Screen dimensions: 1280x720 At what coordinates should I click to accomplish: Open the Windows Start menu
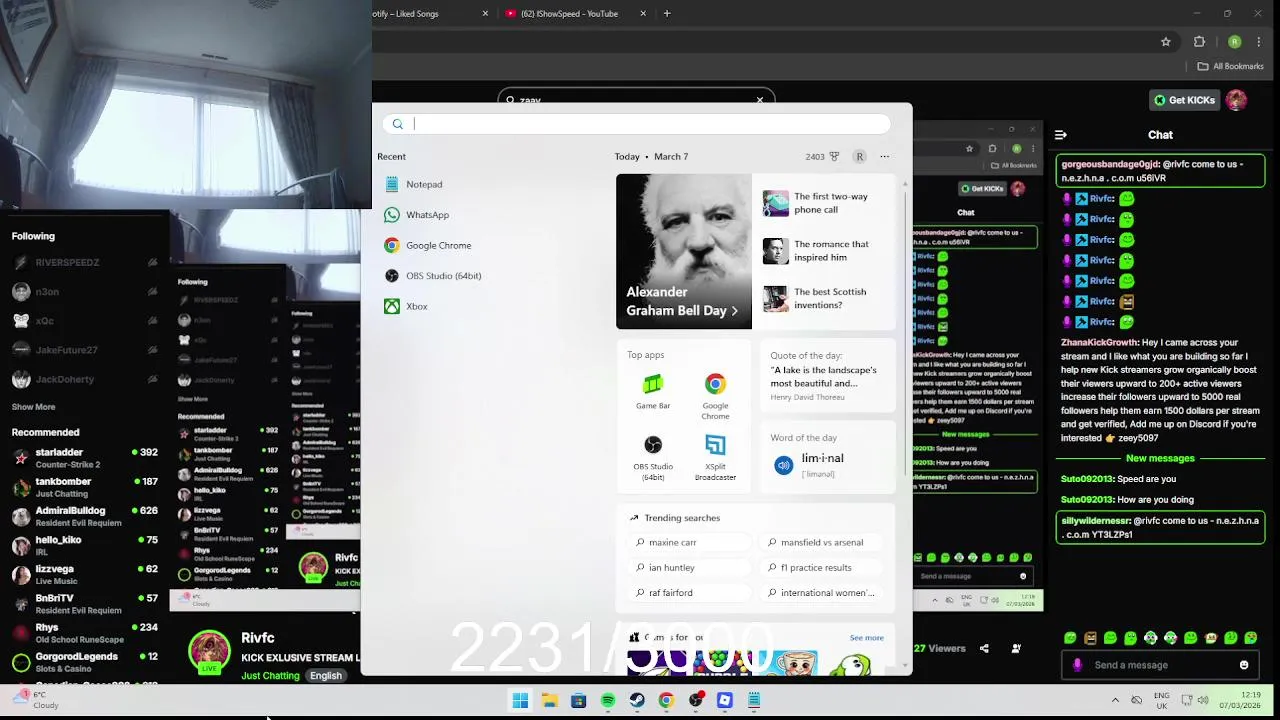520,701
